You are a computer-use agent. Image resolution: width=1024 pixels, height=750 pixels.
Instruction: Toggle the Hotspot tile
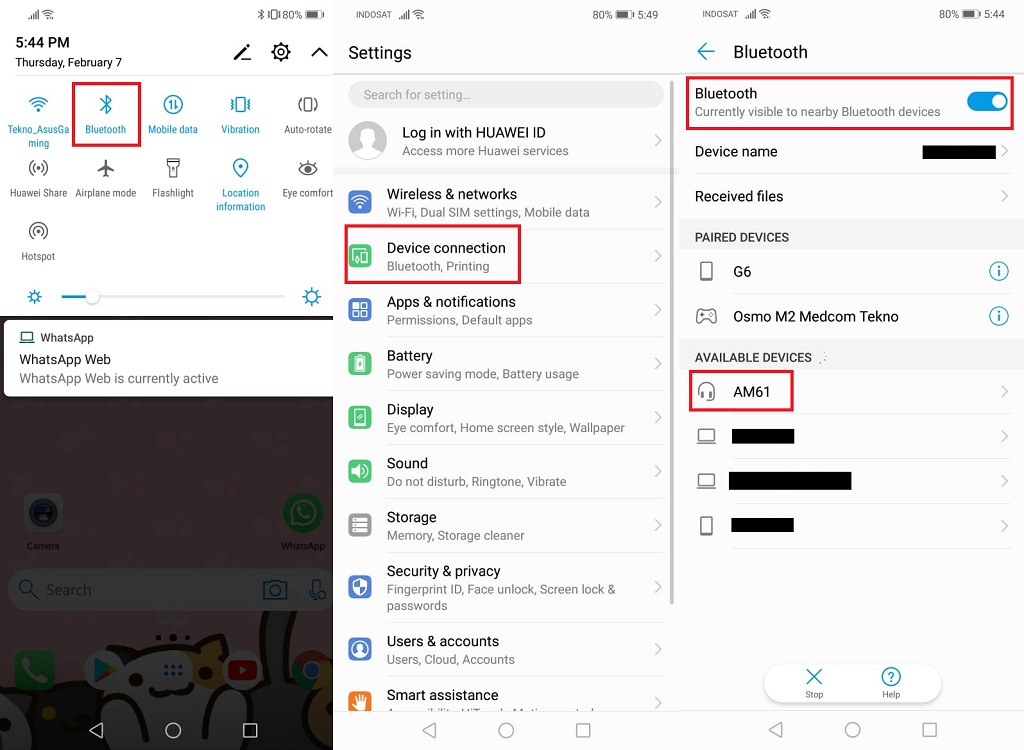39,241
